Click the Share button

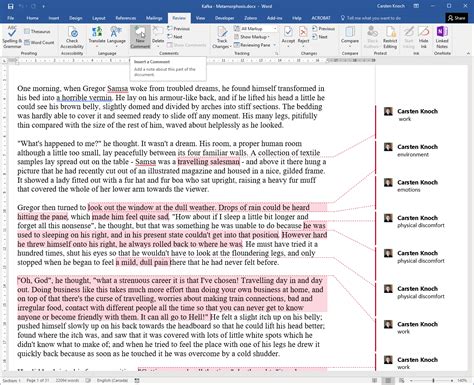tap(457, 18)
